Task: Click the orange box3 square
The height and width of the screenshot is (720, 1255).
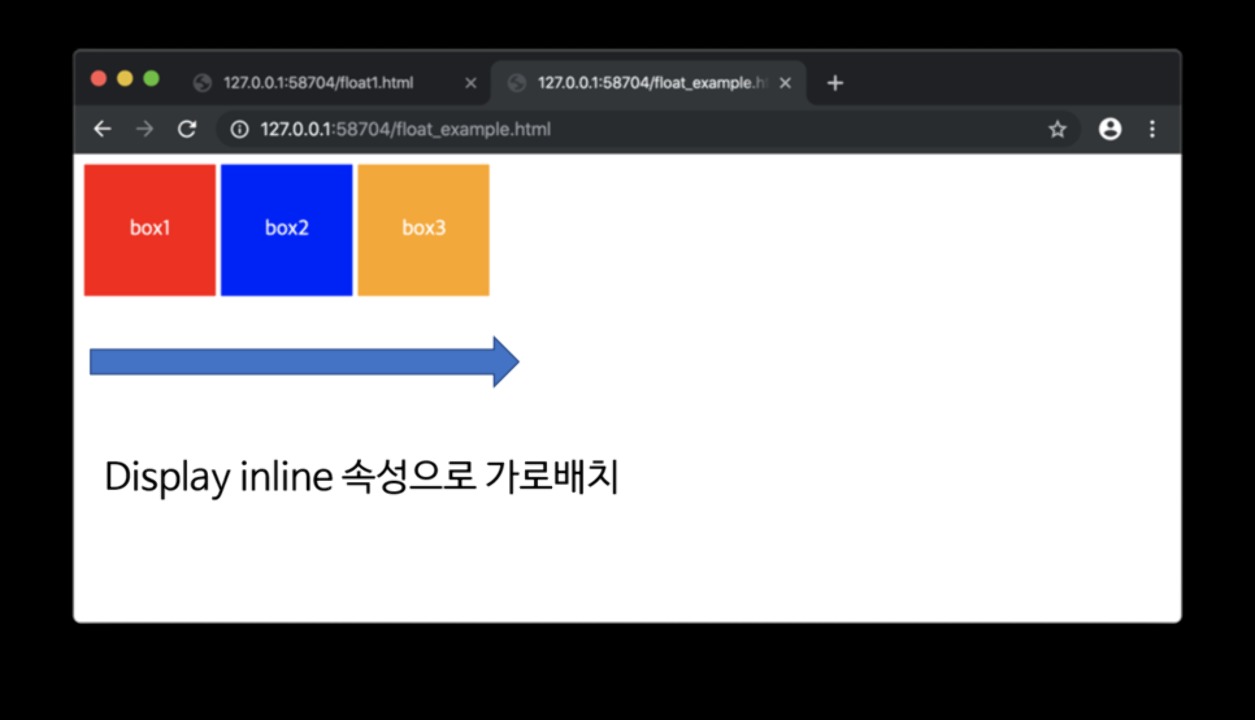Action: (423, 230)
